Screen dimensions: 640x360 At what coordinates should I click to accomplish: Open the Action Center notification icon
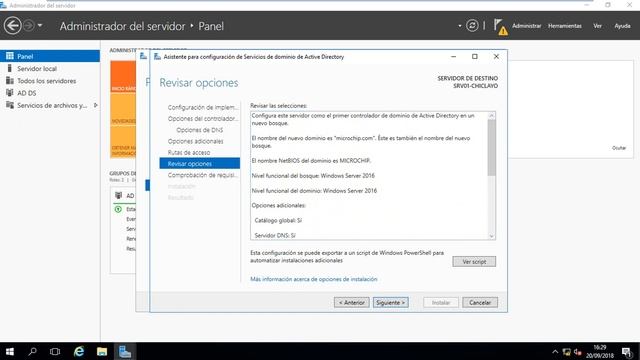[x=627, y=352]
